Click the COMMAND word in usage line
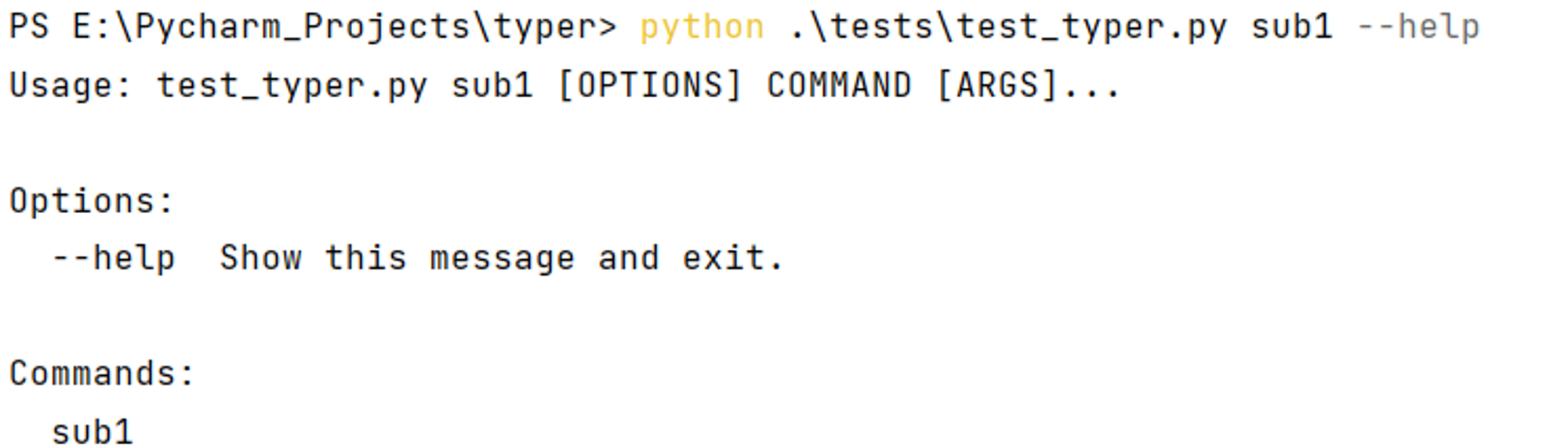This screenshot has width=1568, height=448. (839, 85)
